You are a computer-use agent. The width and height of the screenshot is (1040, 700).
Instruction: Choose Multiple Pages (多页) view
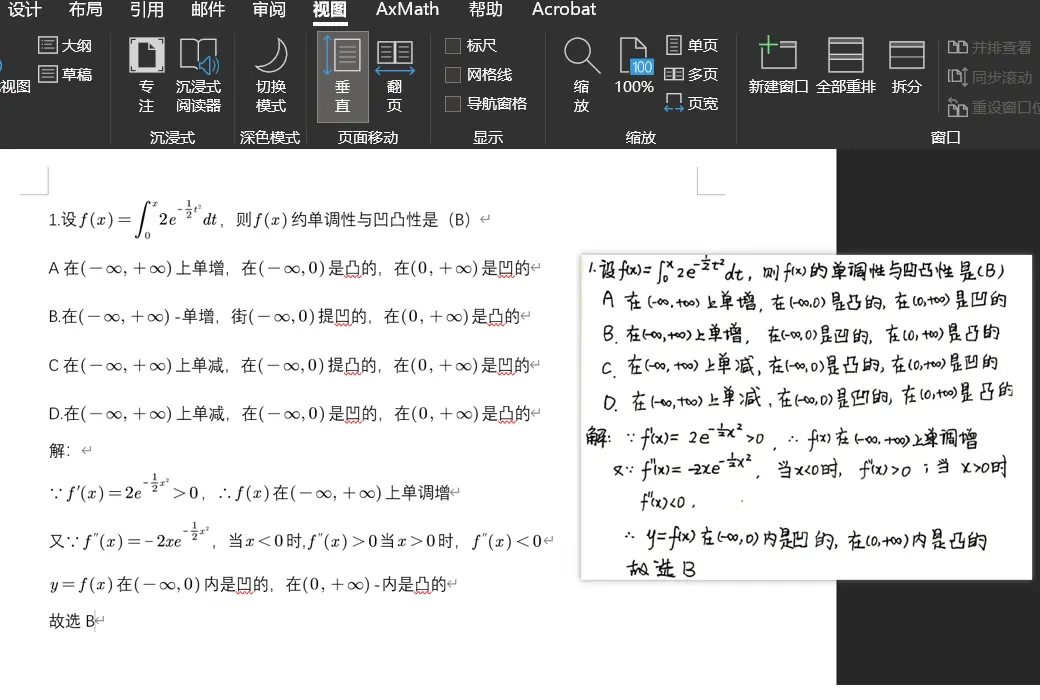pos(691,74)
